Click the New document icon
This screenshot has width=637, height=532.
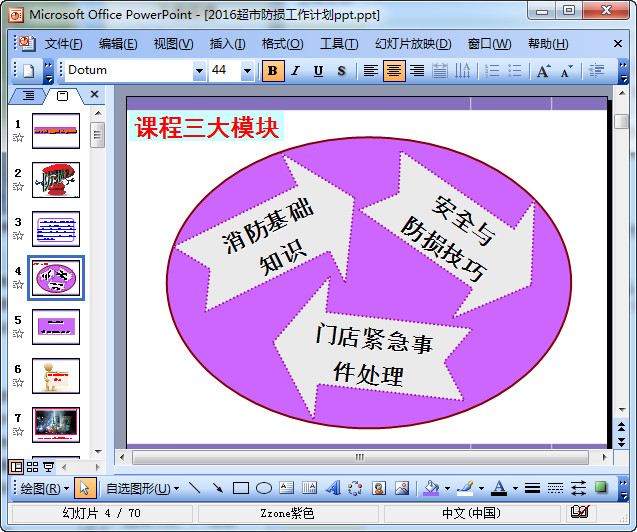click(x=29, y=71)
